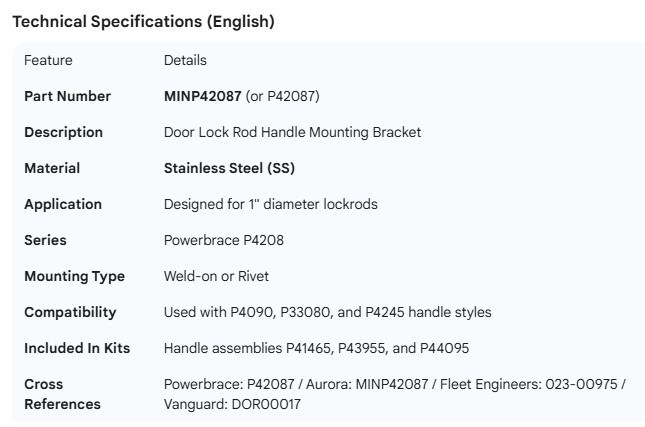The image size is (645, 427).
Task: Click the "Technical Specifications (English)" heading
Action: [x=143, y=21]
